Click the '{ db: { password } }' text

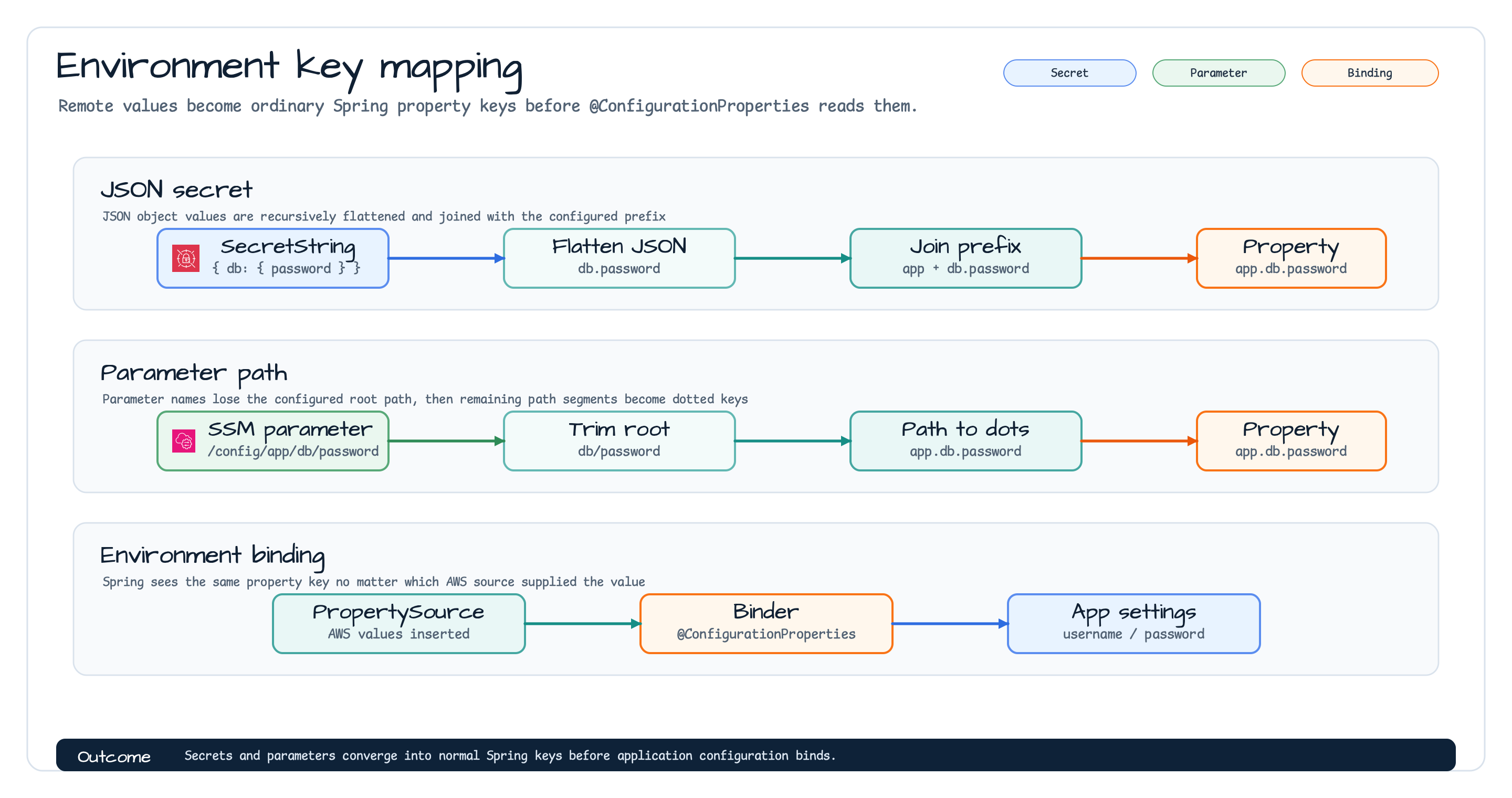pos(287,269)
